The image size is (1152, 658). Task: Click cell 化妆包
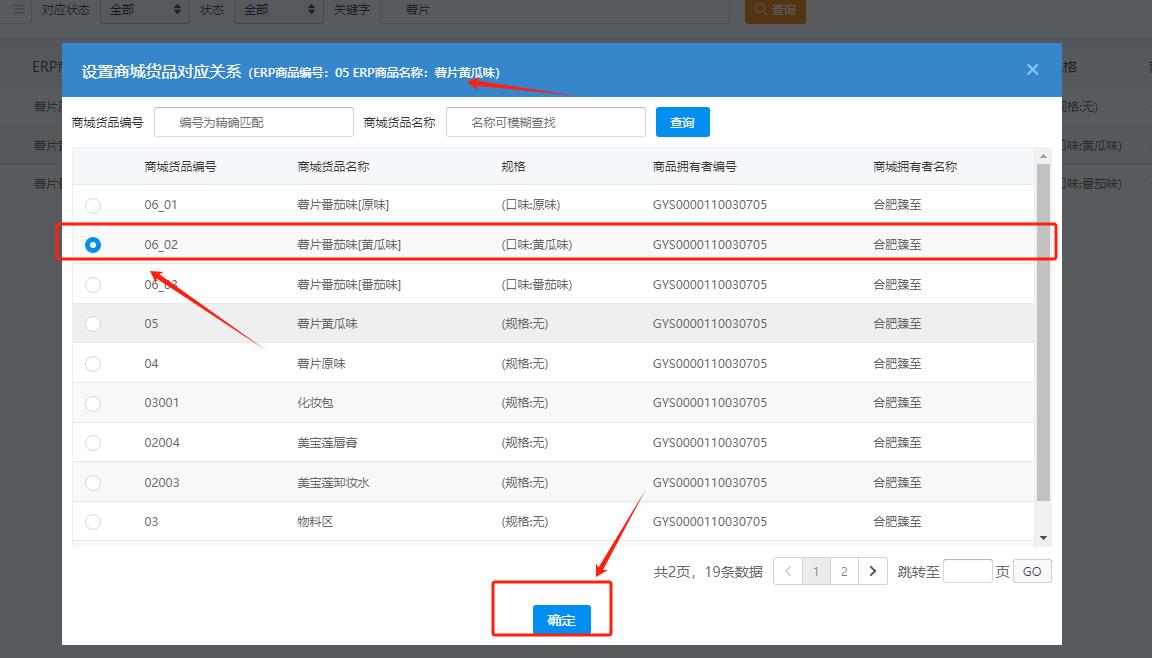point(315,402)
